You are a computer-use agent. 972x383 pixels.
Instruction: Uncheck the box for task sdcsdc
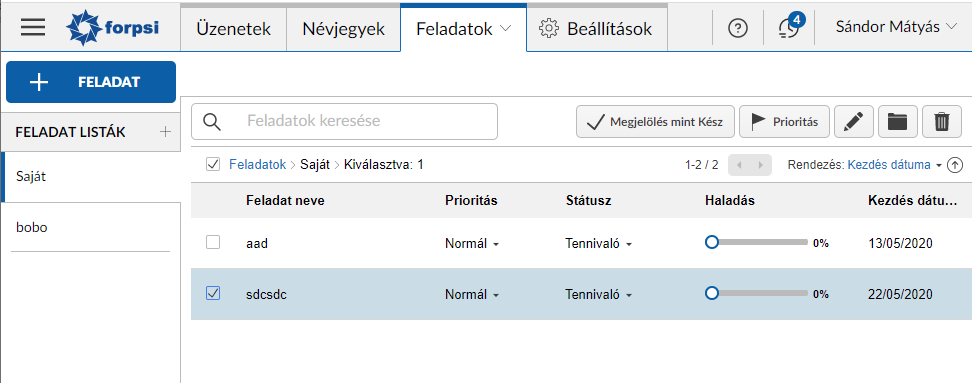213,293
